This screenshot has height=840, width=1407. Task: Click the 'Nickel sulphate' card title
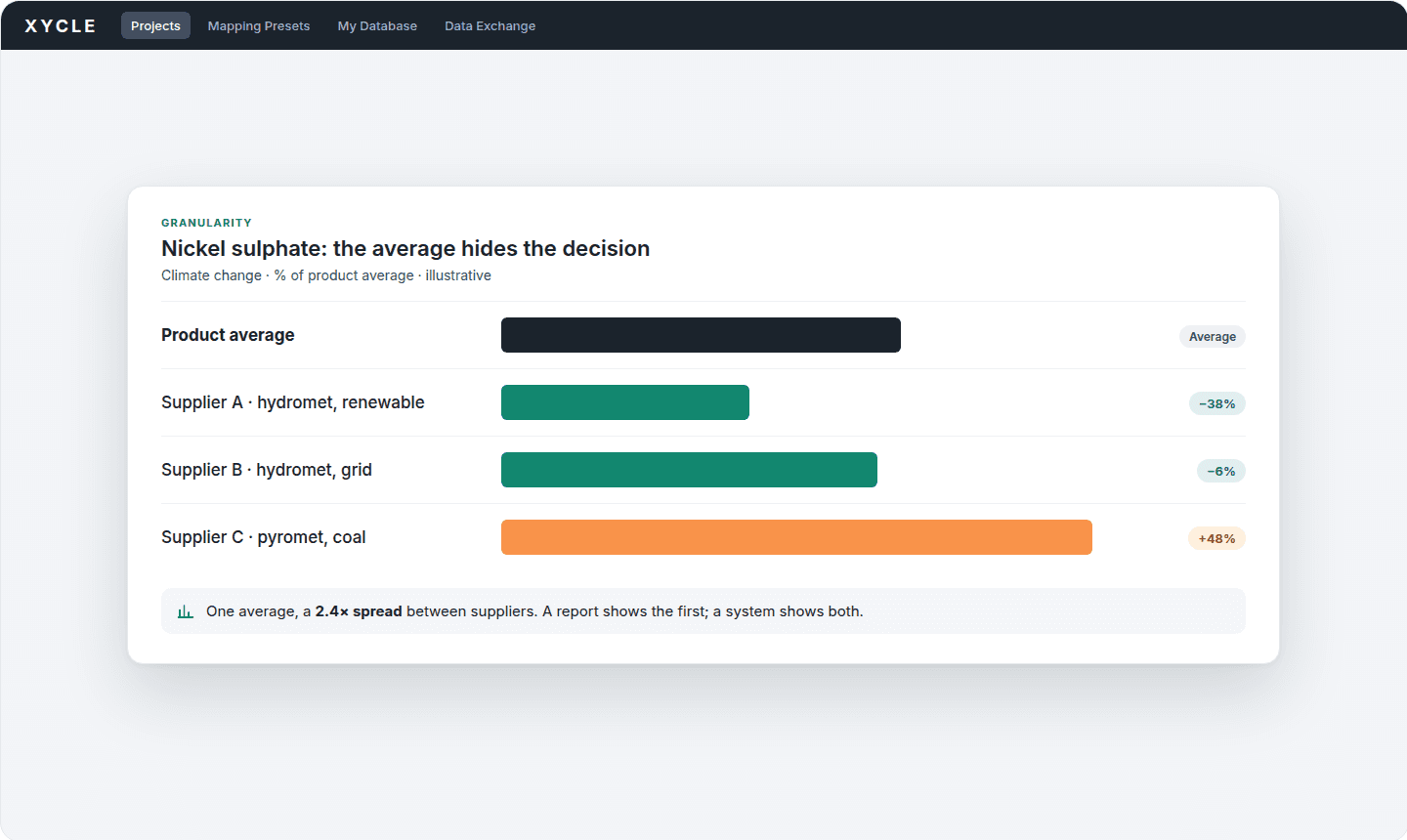point(405,248)
